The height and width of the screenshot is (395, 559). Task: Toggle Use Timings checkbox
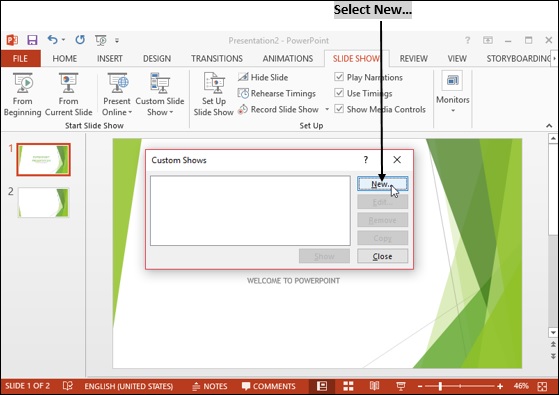[x=339, y=93]
